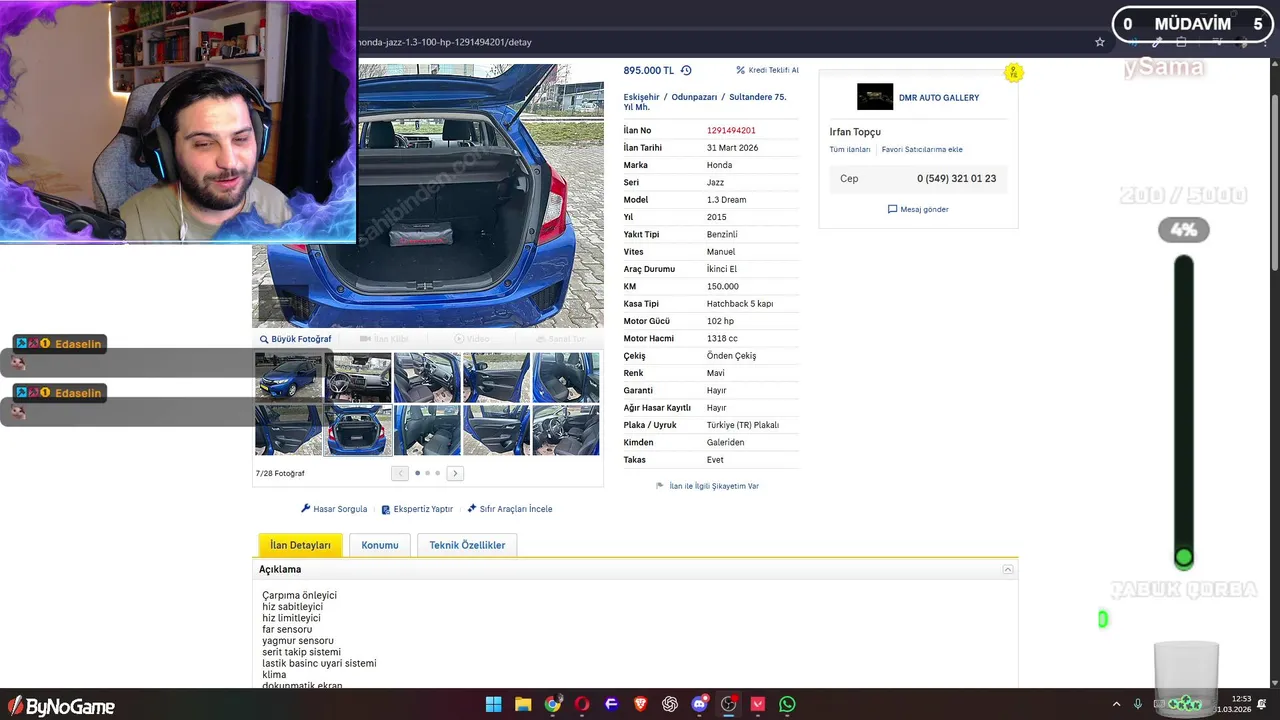Open OBS Studio from the taskbar
The width and height of the screenshot is (1280, 720).
click(729, 704)
